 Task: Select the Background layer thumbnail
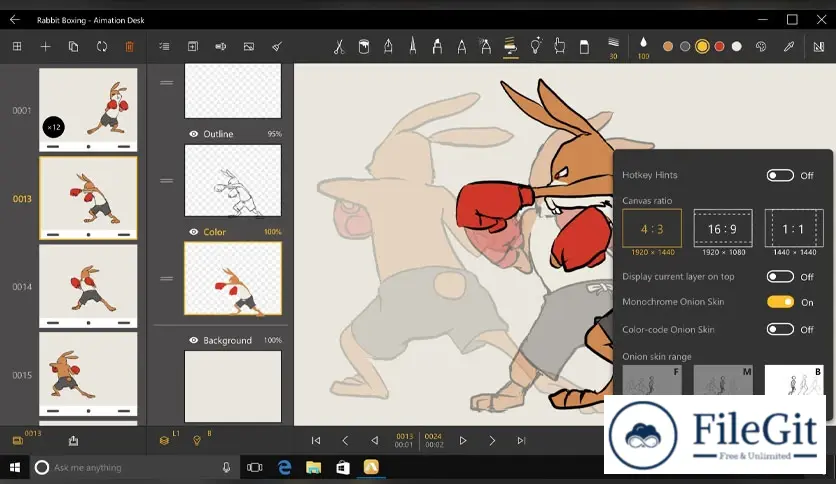232,386
